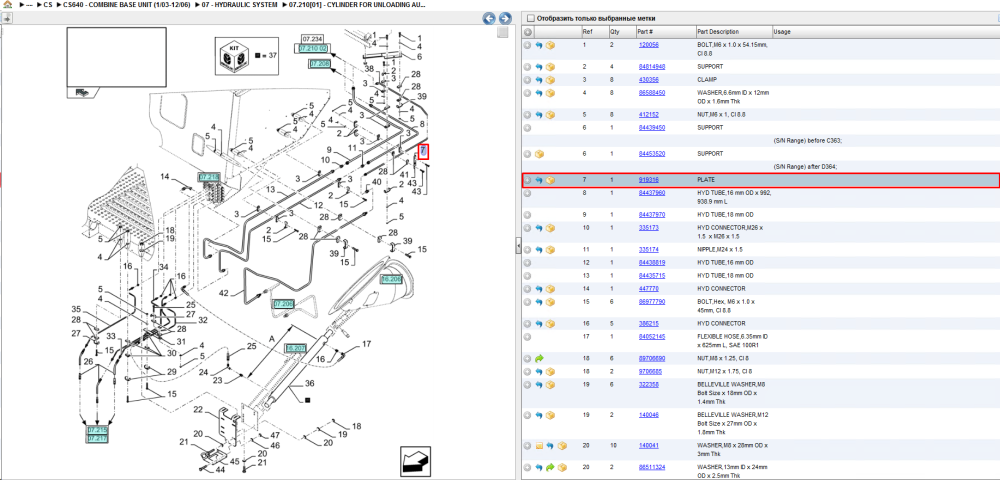Click box icon in SUPPORT 84453520 row

[x=539, y=154]
